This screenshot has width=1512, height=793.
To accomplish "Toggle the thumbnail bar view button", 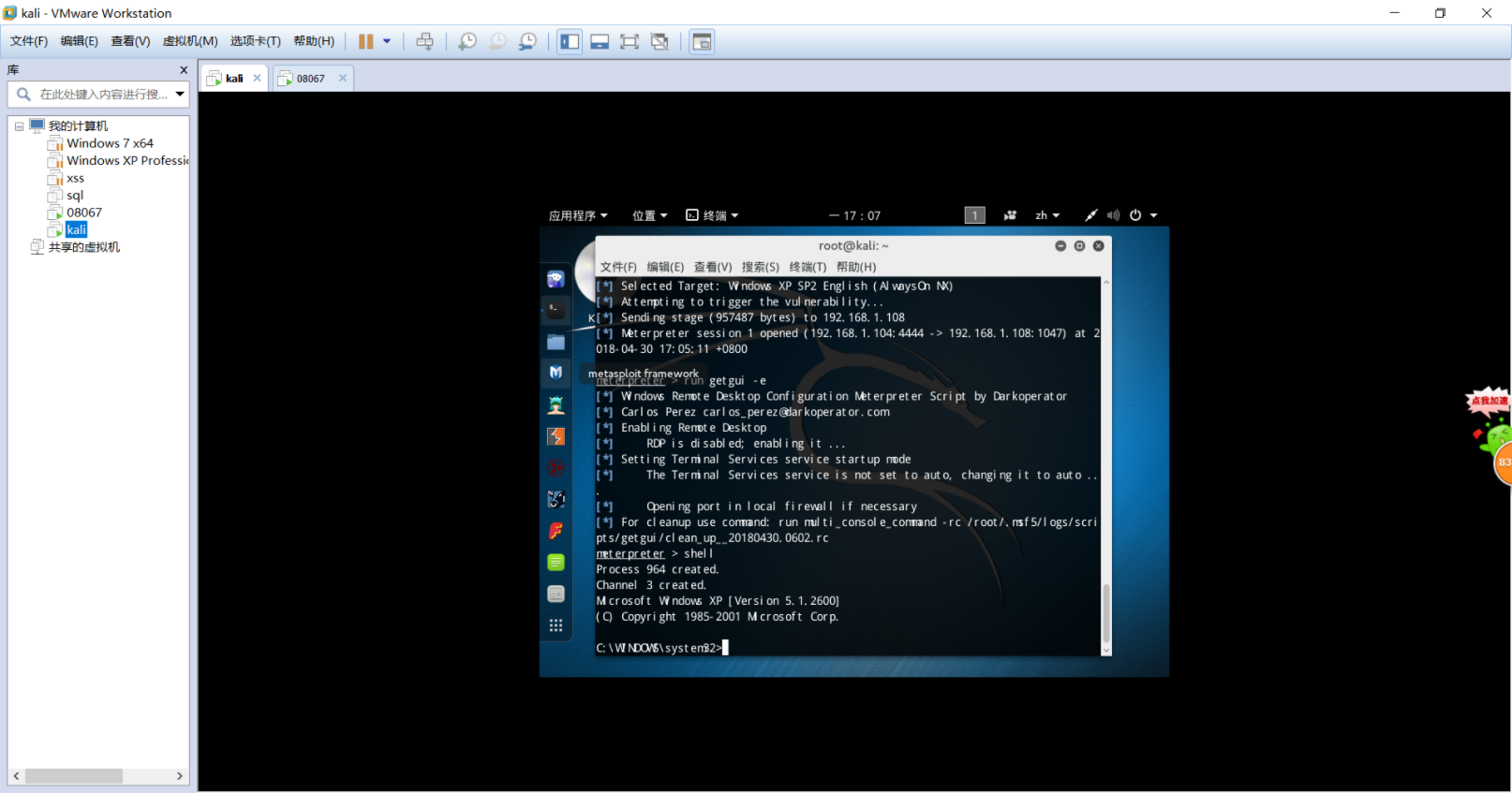I will (x=600, y=41).
